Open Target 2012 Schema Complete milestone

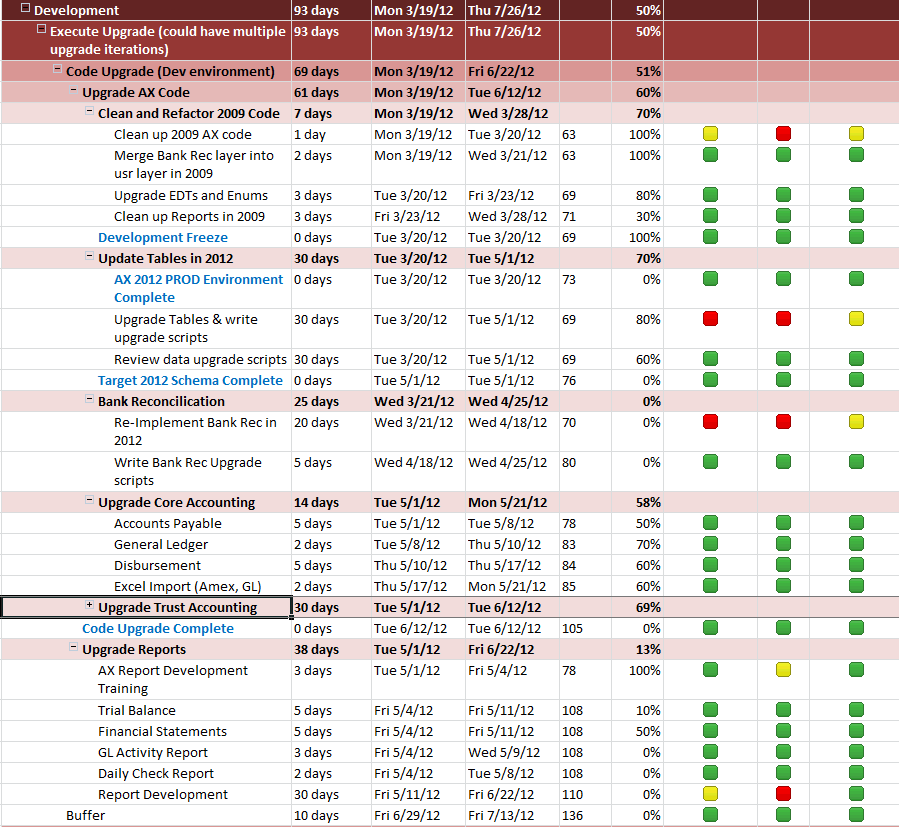[x=190, y=380]
